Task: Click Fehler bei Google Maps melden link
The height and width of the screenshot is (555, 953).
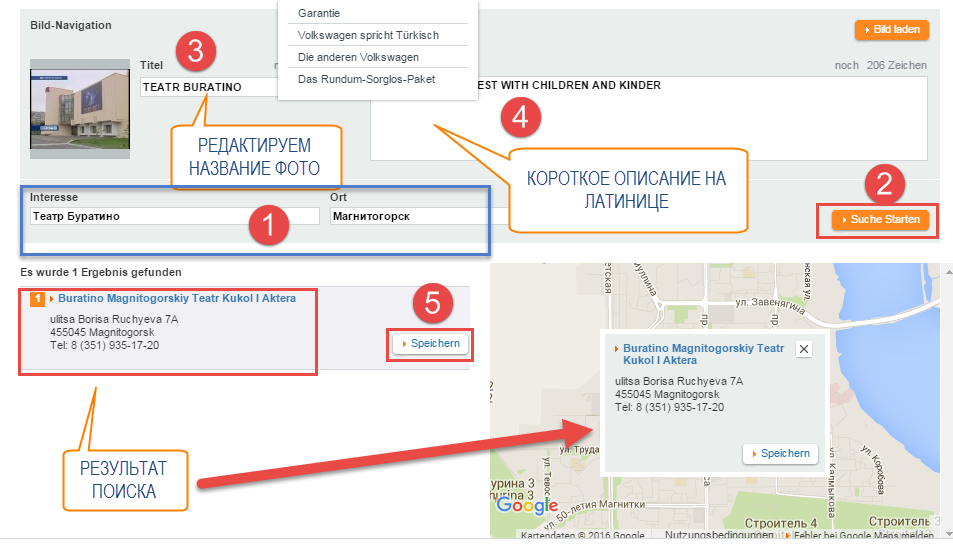Action: [x=868, y=536]
